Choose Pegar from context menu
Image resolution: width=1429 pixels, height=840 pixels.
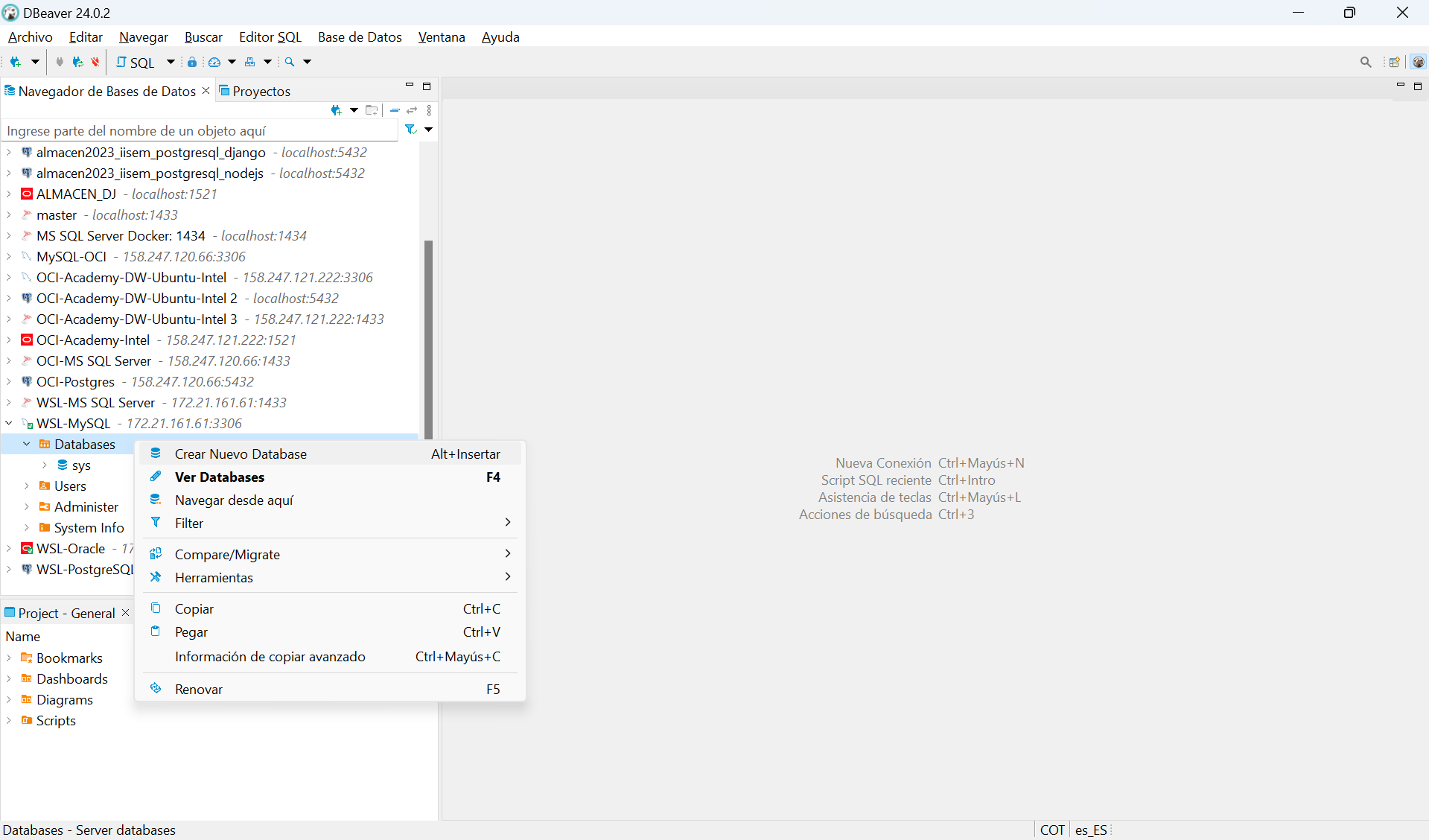[x=330, y=631]
